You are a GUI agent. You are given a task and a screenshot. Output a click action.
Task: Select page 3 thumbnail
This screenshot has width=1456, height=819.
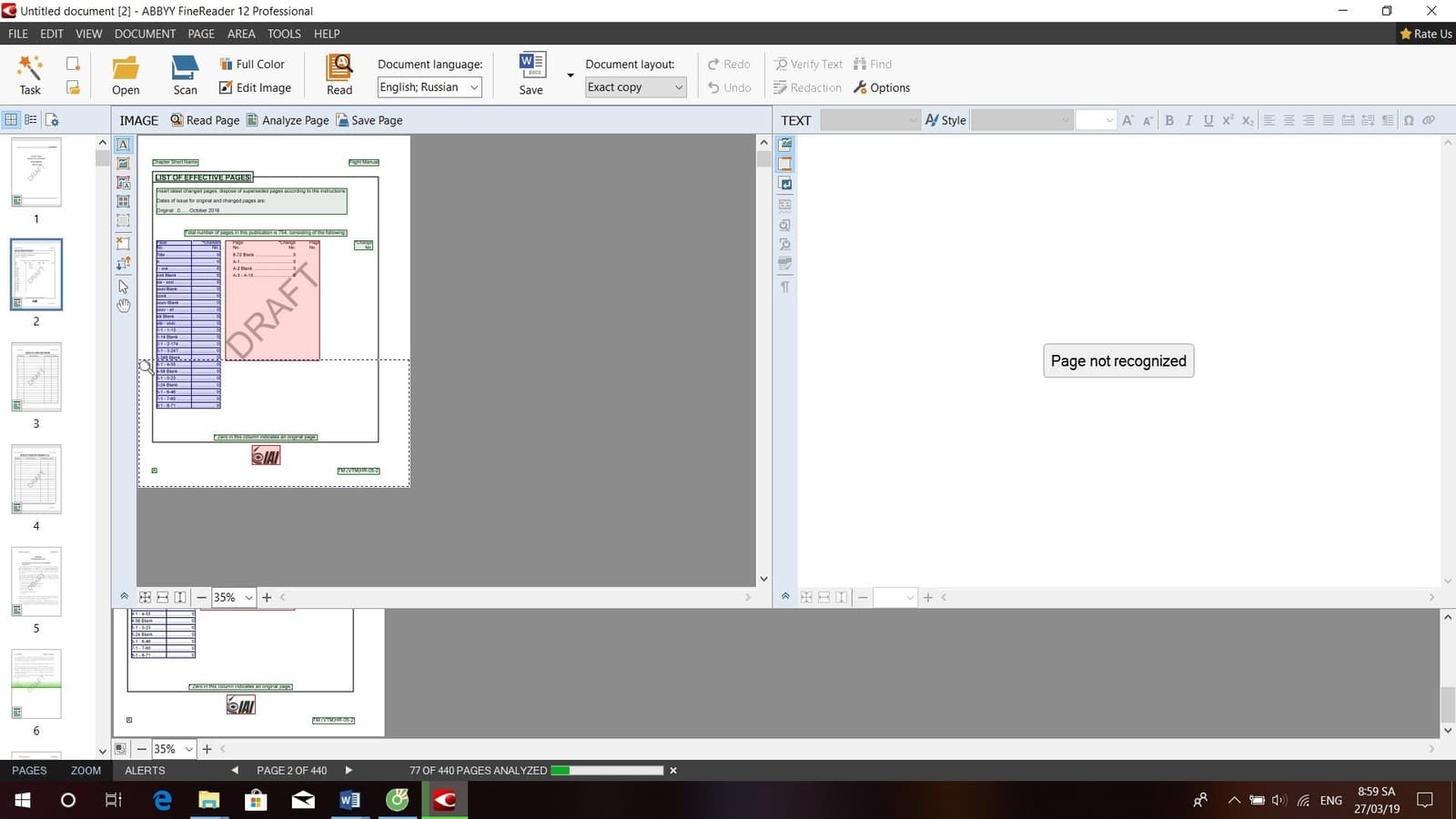pyautogui.click(x=36, y=378)
